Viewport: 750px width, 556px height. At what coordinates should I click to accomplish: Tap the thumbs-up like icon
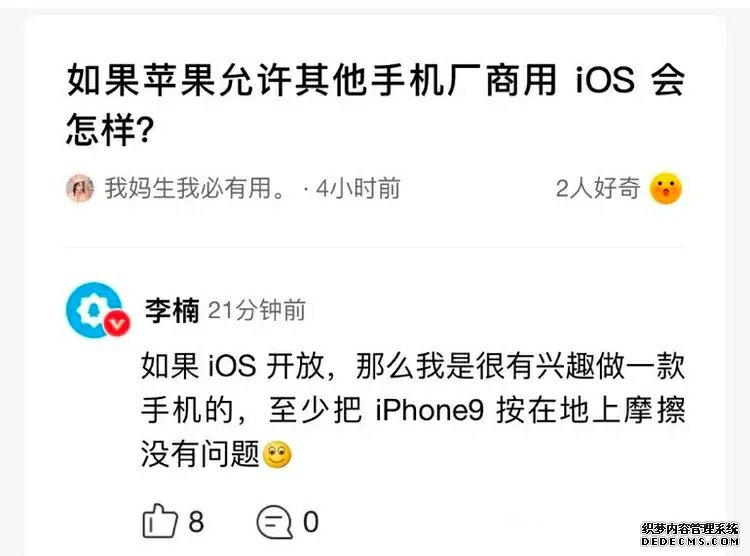point(160,522)
